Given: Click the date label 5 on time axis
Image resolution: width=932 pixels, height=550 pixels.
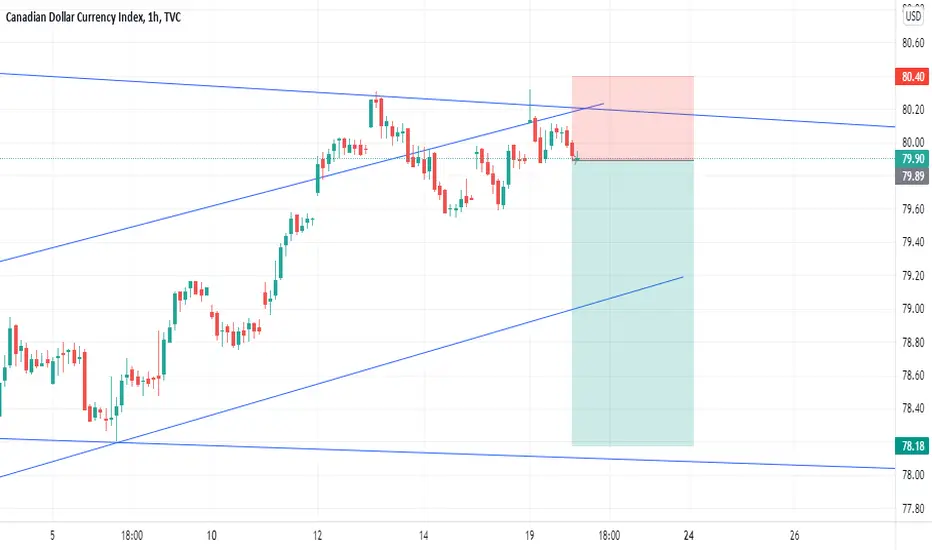Looking at the screenshot, I should [x=52, y=536].
